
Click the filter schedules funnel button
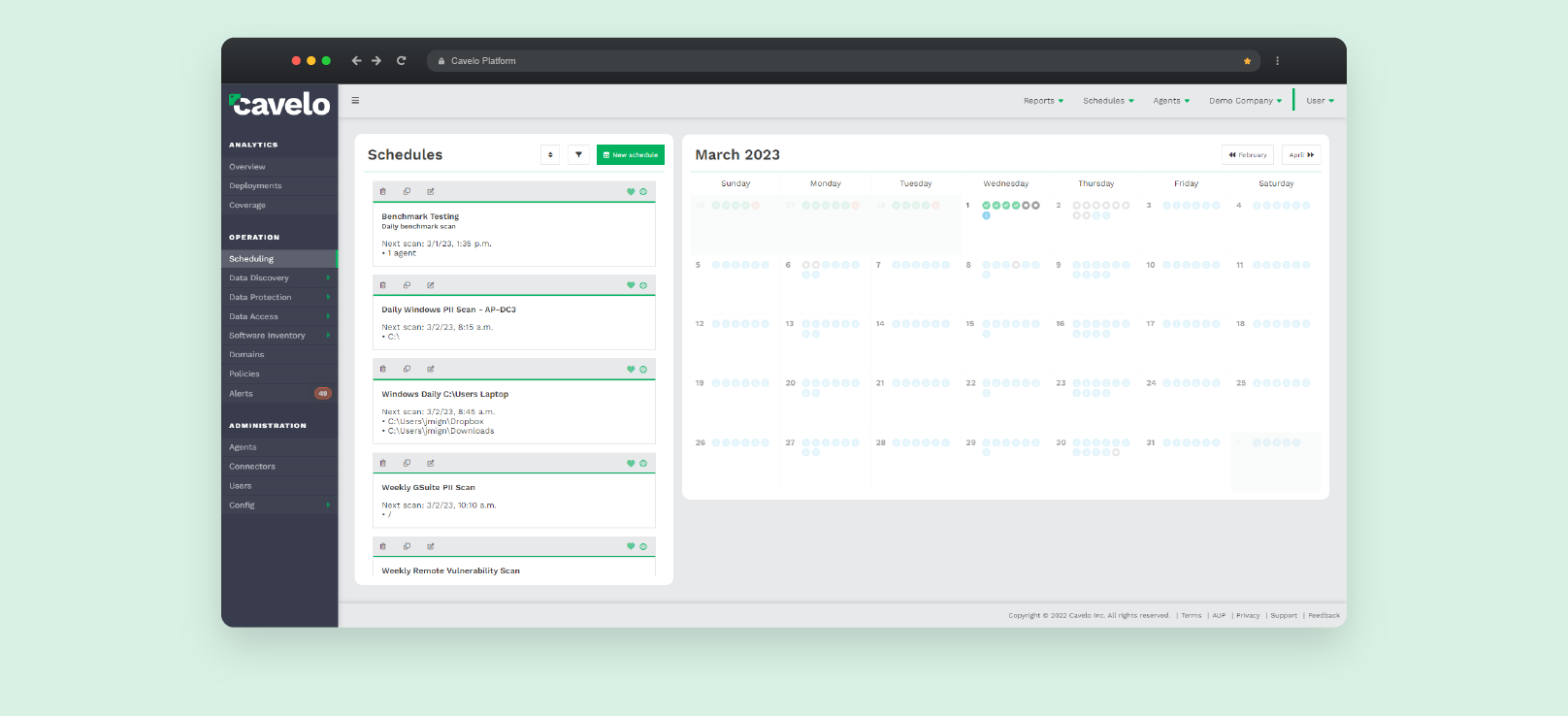(x=578, y=154)
